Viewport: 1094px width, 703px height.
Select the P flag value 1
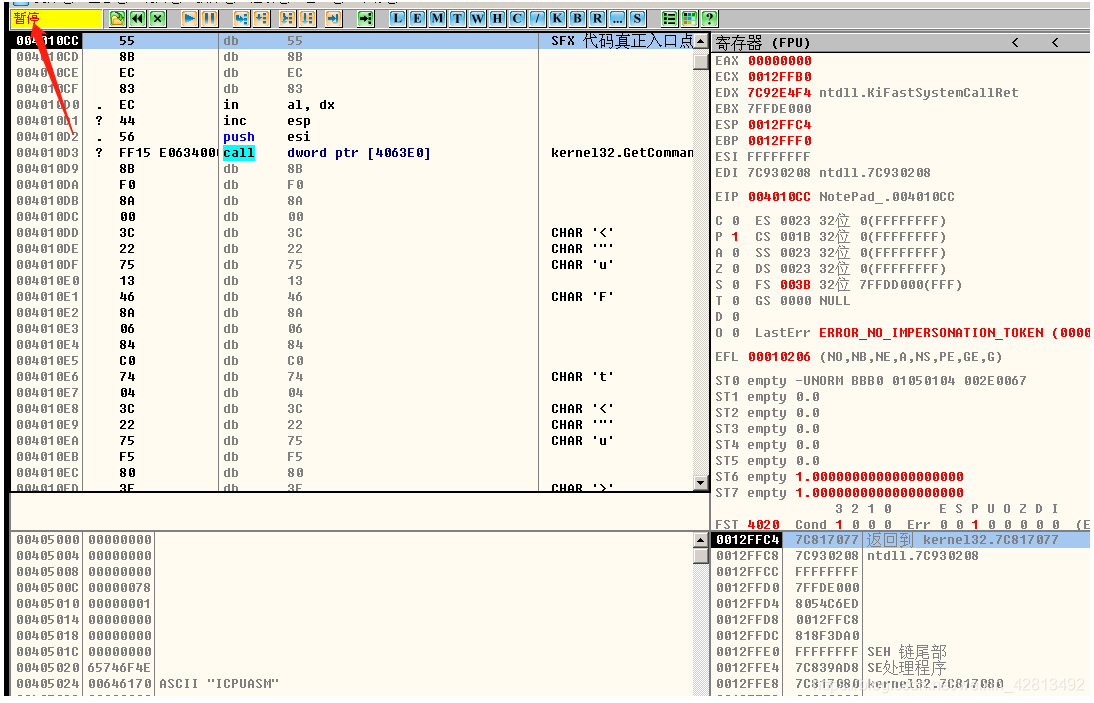coord(735,237)
